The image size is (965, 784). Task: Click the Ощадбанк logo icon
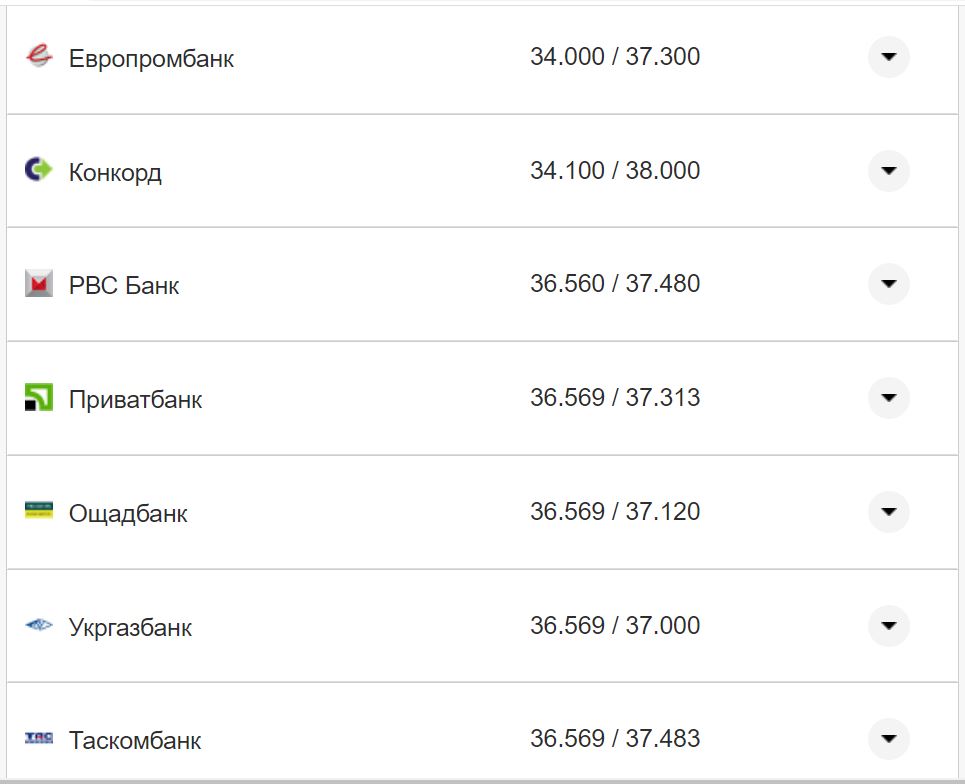pyautogui.click(x=38, y=512)
